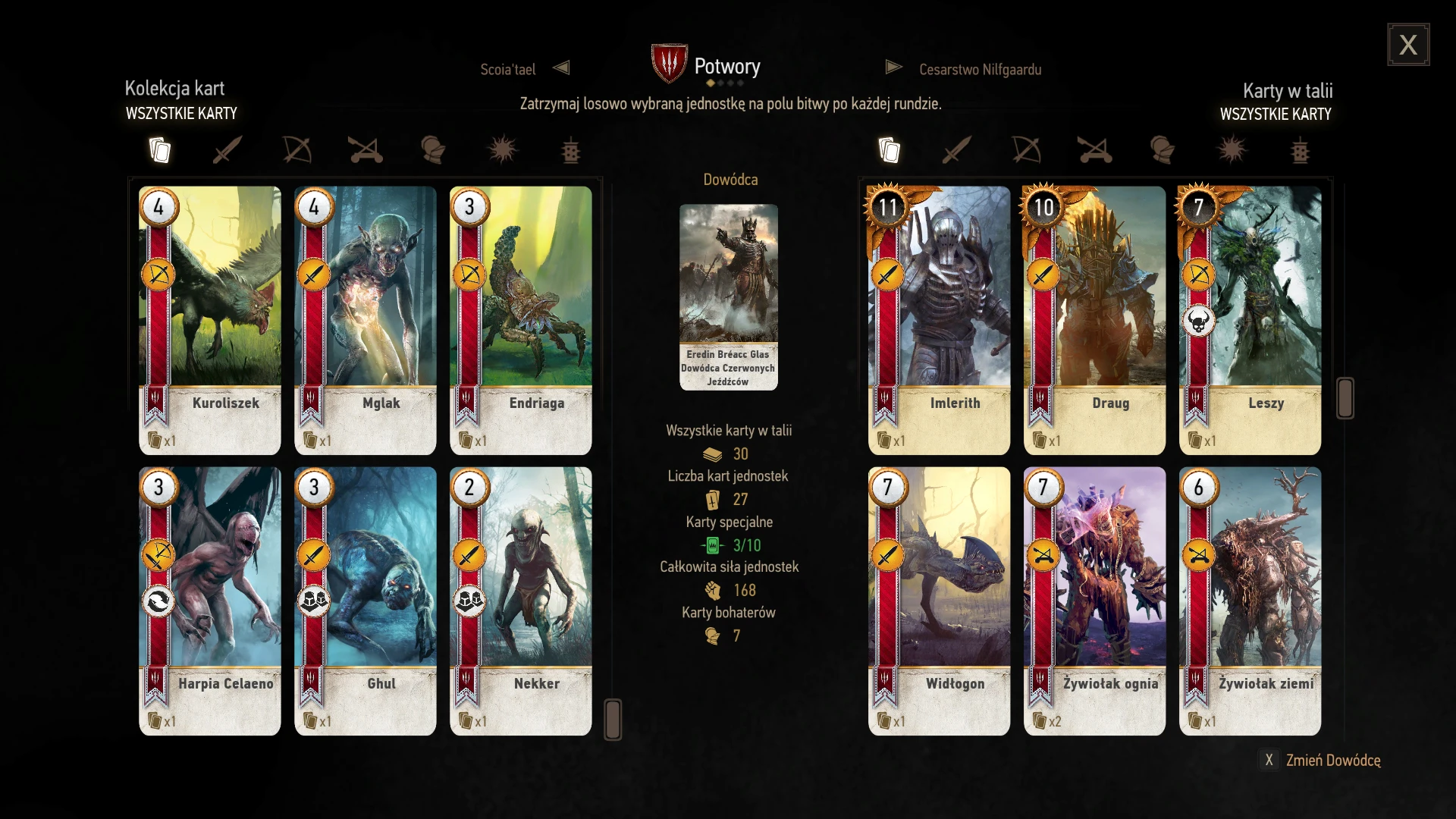1456x819 pixels.
Task: Switch to next faction Nilfgaard arrow
Action: 894,67
